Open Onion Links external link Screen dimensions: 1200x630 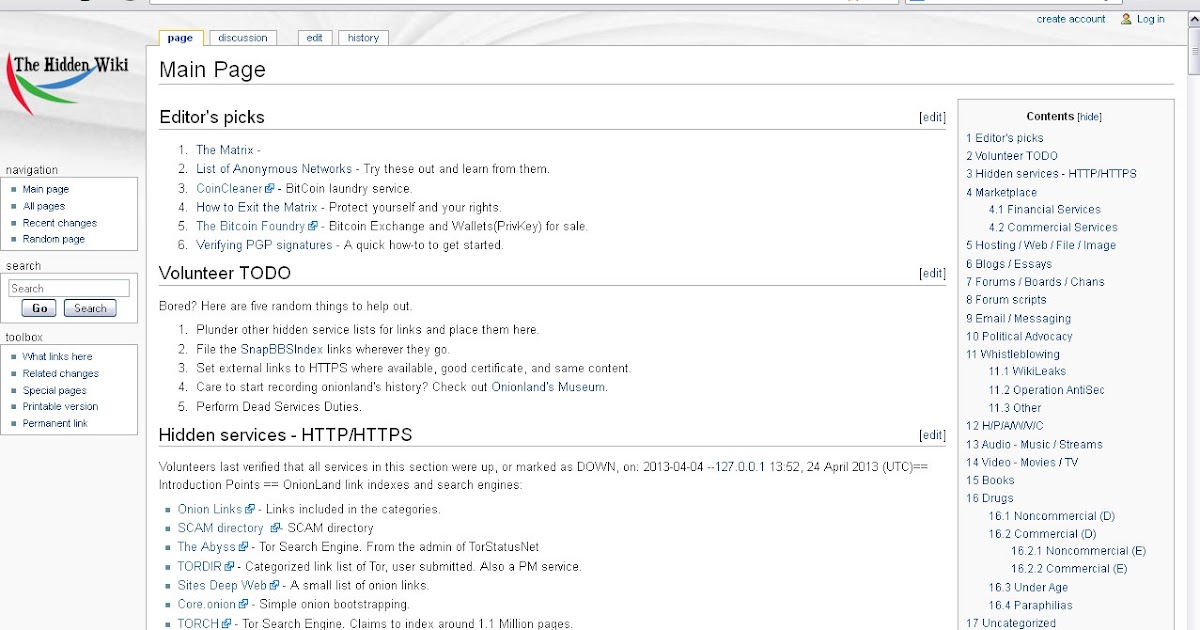(x=210, y=509)
